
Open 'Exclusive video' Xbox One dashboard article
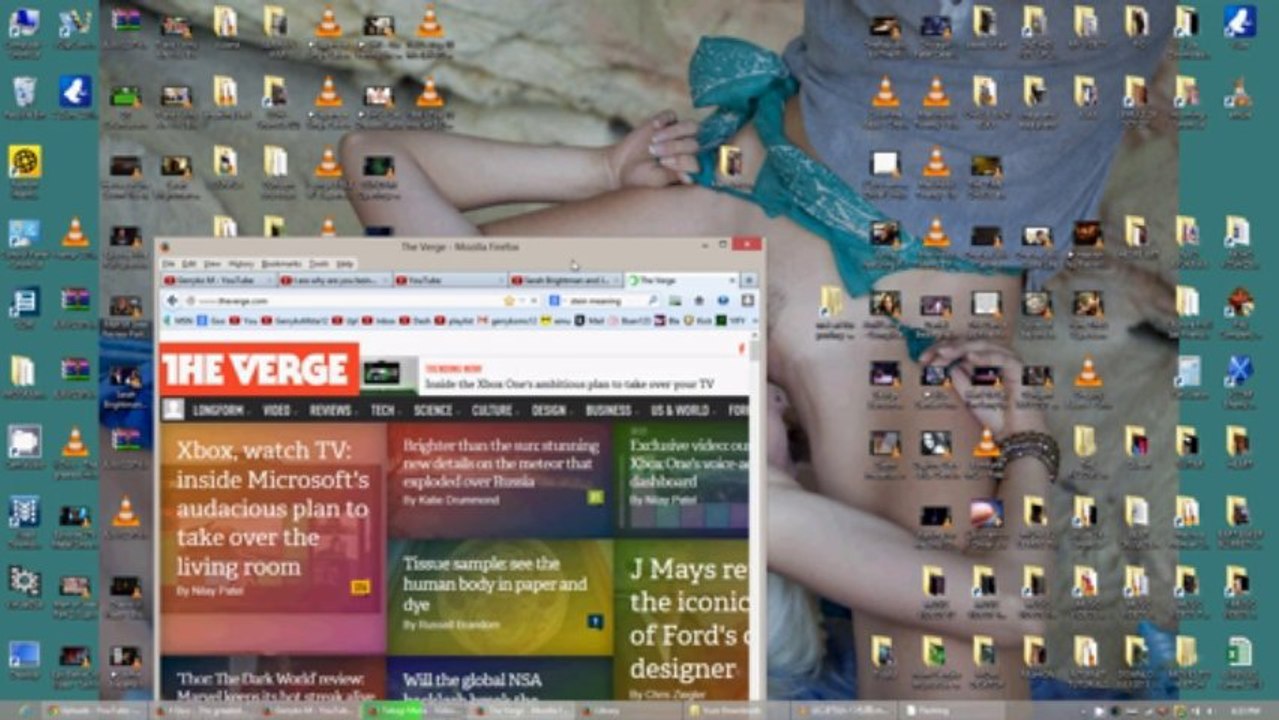click(x=689, y=463)
